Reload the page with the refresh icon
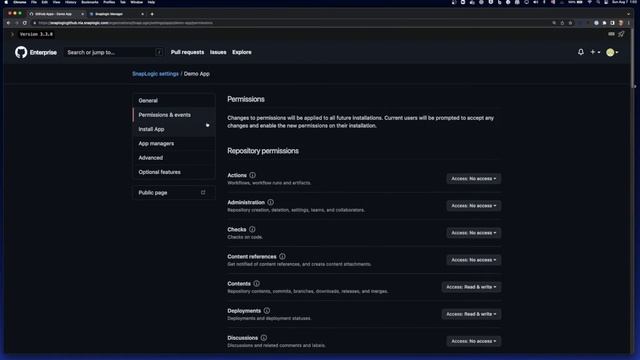The image size is (640, 360). (24, 23)
